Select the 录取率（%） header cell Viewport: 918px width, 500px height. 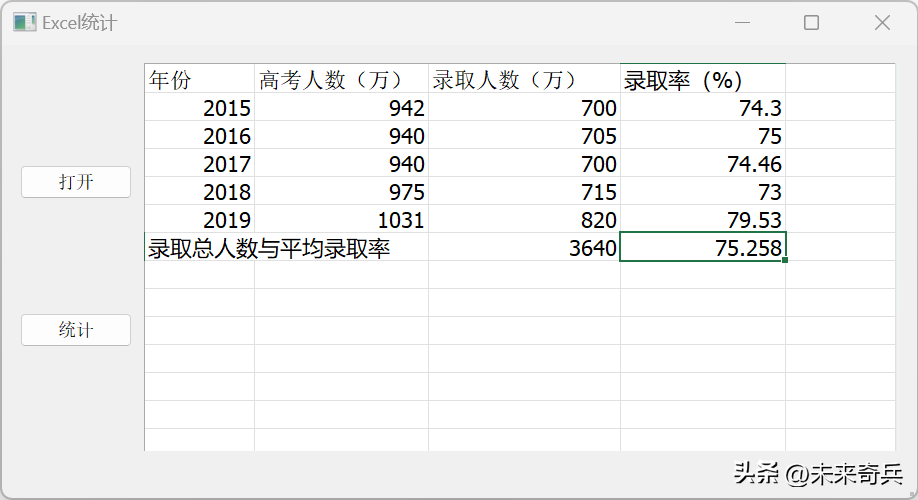tap(703, 78)
